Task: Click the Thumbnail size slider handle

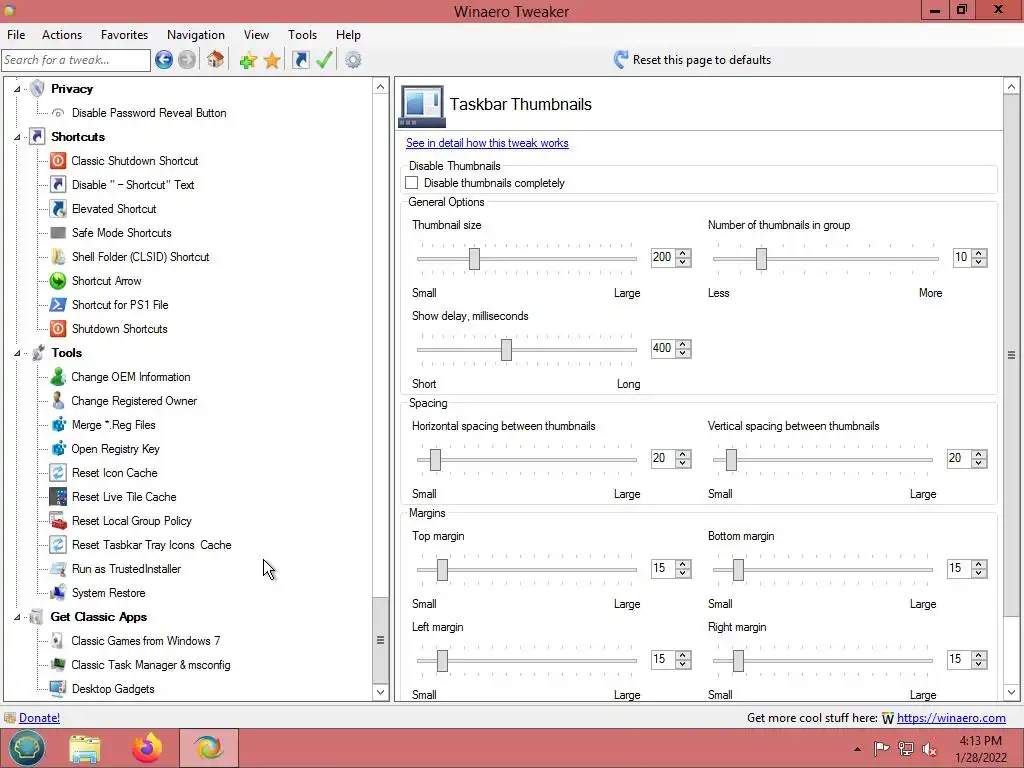Action: coord(475,259)
